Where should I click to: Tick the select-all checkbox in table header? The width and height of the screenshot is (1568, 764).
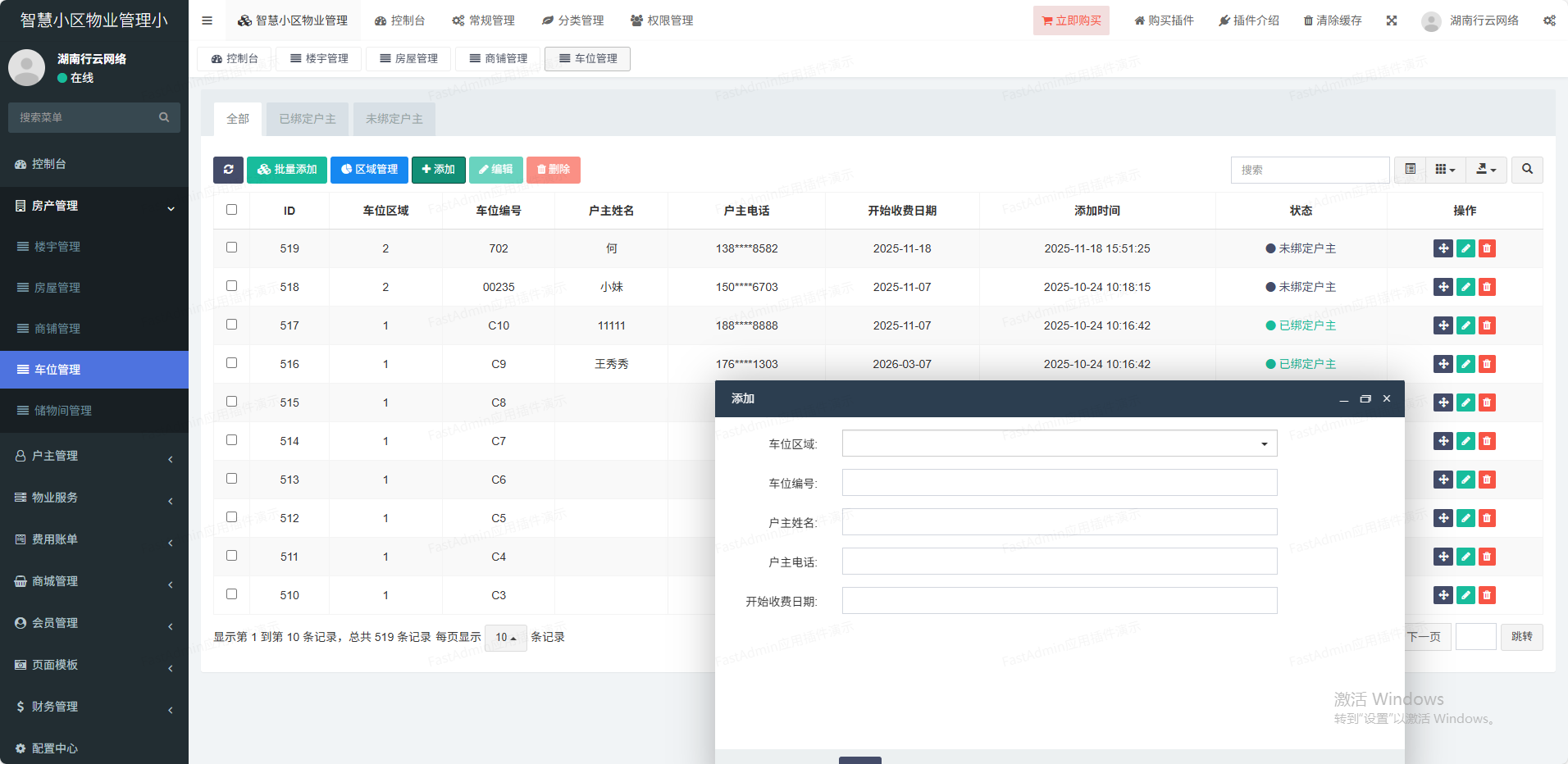click(231, 210)
